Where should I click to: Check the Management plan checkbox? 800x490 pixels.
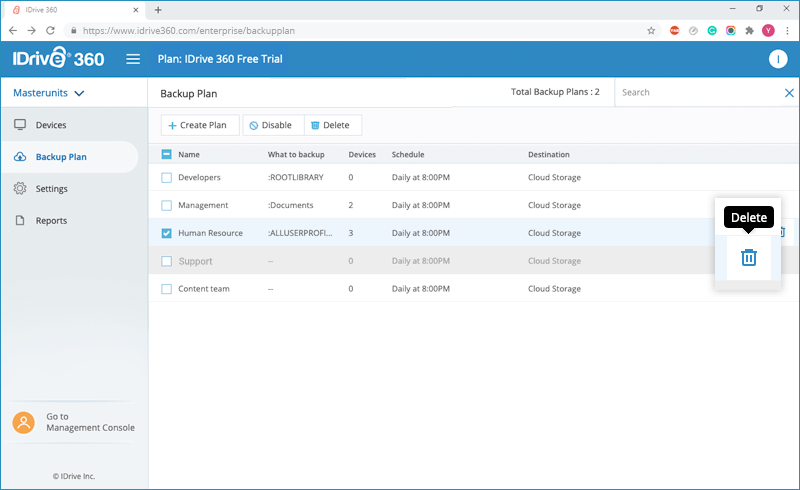166,205
